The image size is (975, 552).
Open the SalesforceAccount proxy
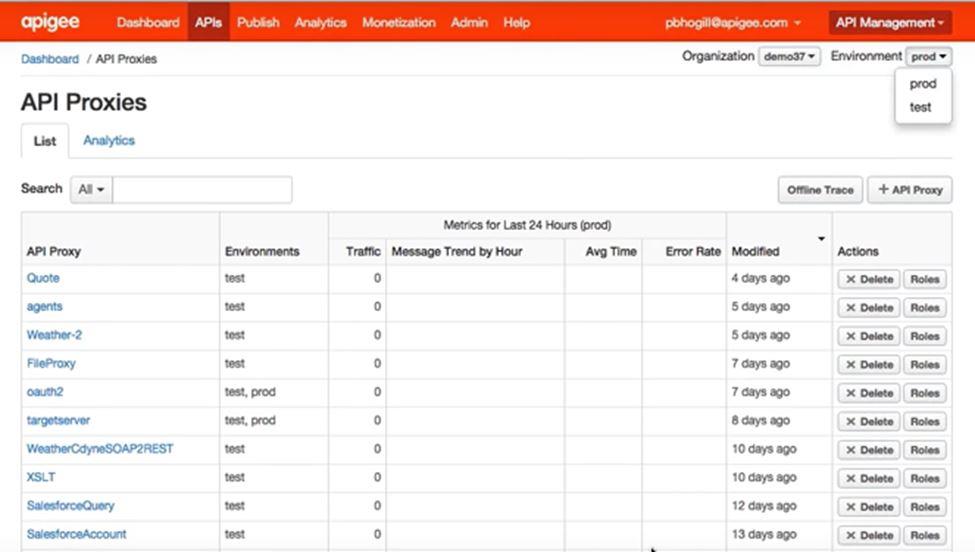tap(76, 534)
